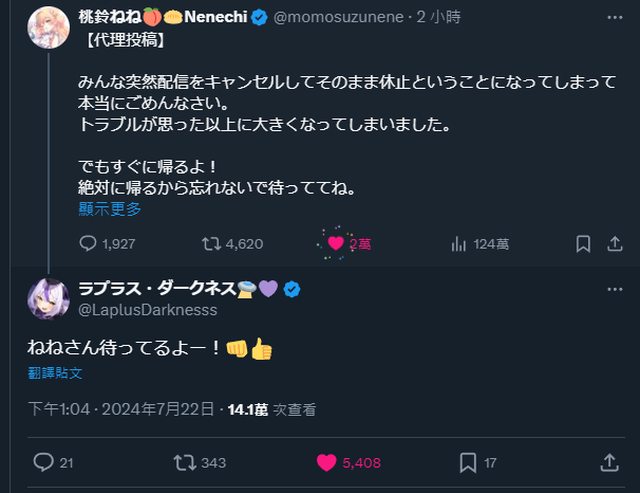Open Nenechi's profile avatar

pyautogui.click(x=47, y=30)
